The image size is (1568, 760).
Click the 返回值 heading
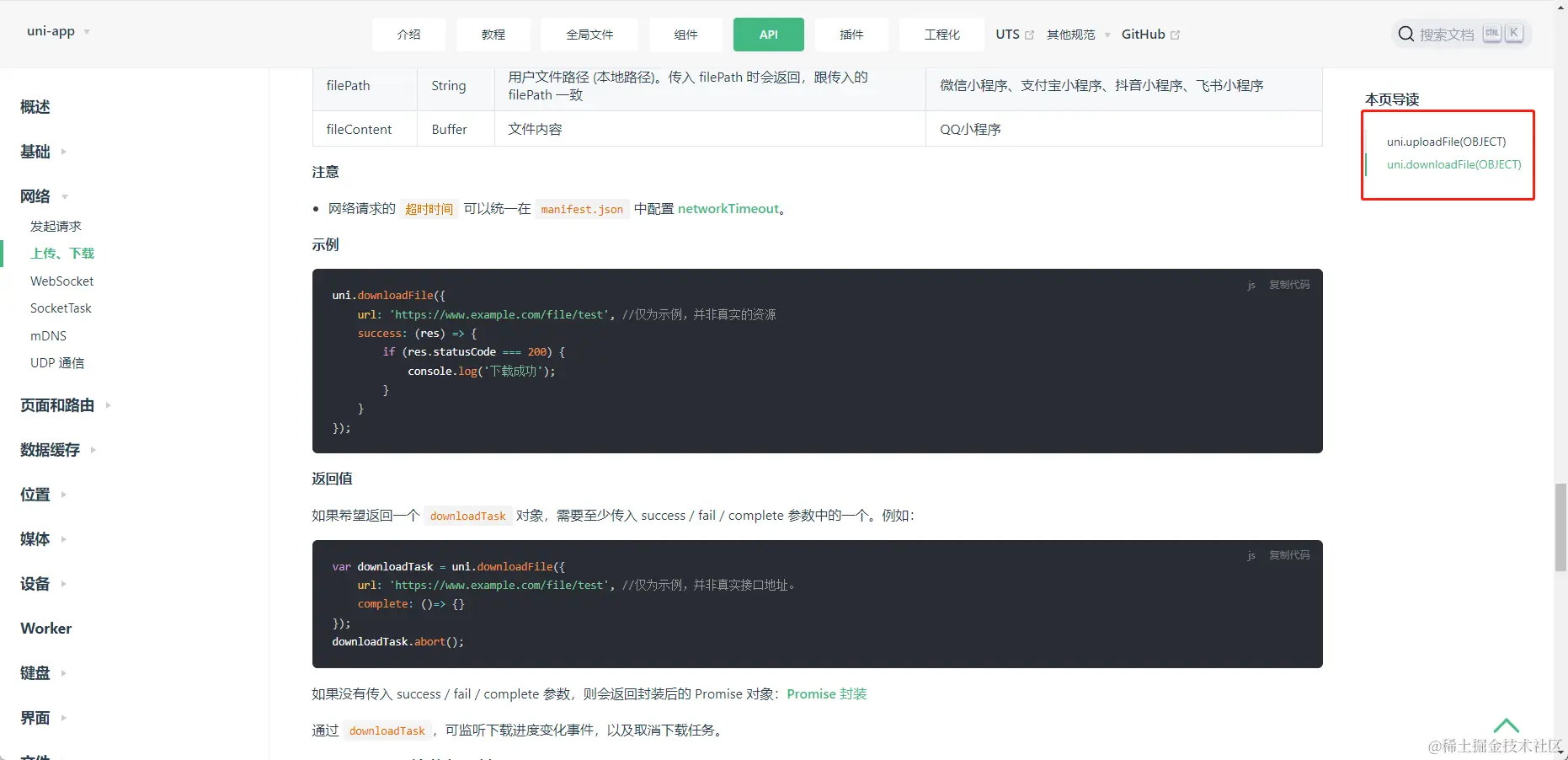pos(332,479)
